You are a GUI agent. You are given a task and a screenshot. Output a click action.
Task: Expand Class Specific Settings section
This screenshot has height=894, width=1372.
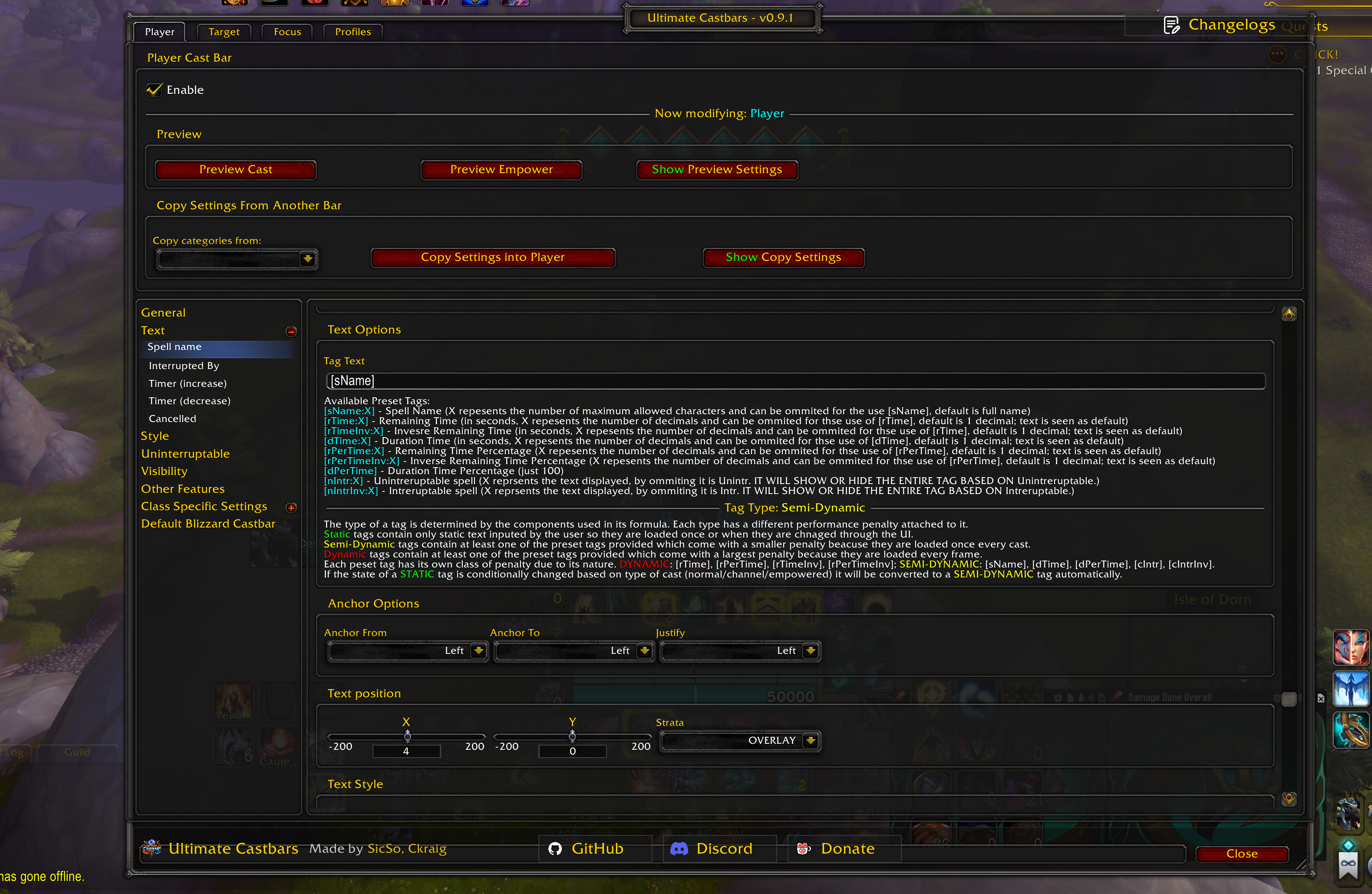(x=291, y=507)
